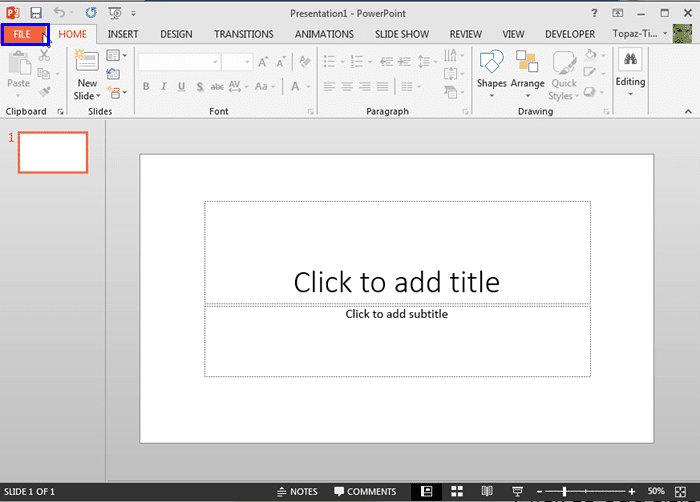Click the 50% zoom level button
This screenshot has height=502, width=700.
(x=656, y=491)
